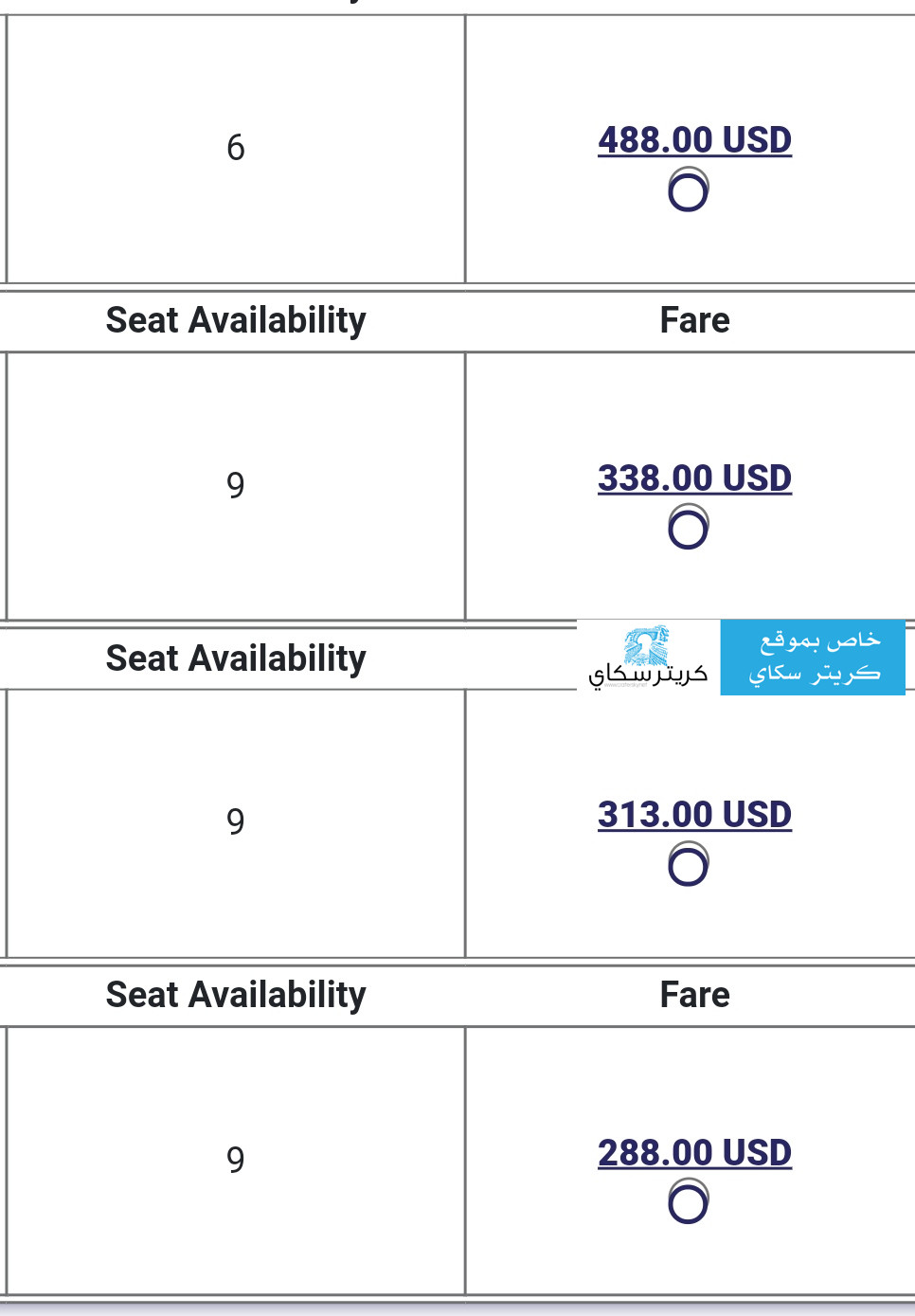Choose the 288.00 USD fare radio option

click(x=689, y=1201)
